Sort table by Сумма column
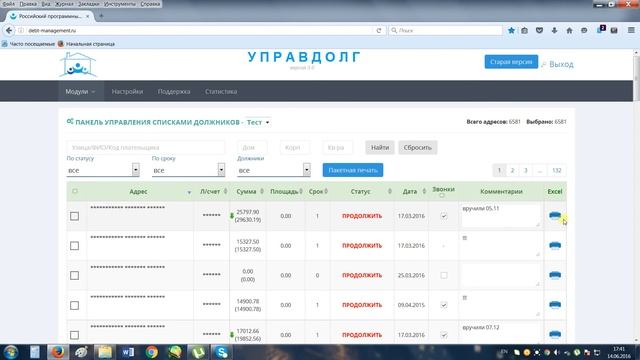Screen dimensions: 640x360 (x=247, y=191)
